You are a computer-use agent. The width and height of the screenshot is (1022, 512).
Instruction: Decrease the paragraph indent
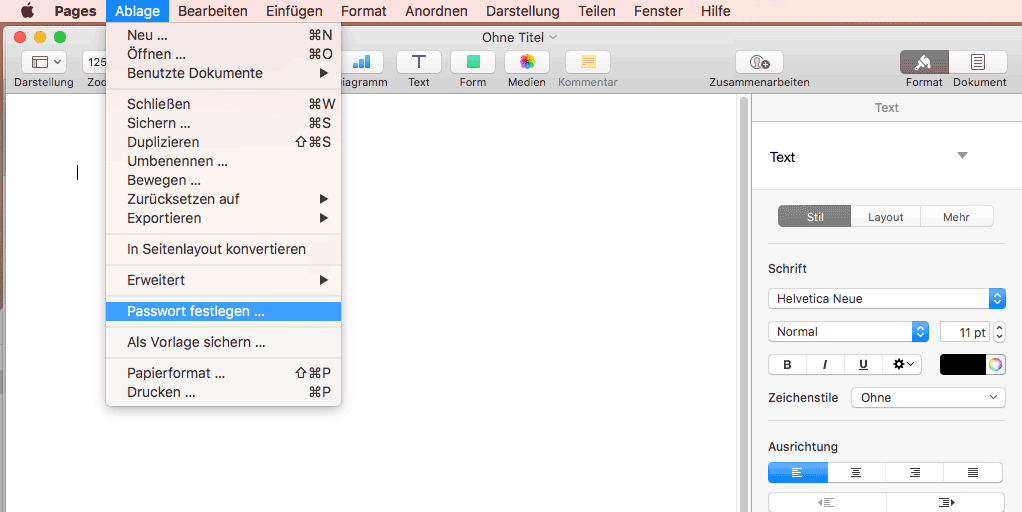(x=826, y=502)
